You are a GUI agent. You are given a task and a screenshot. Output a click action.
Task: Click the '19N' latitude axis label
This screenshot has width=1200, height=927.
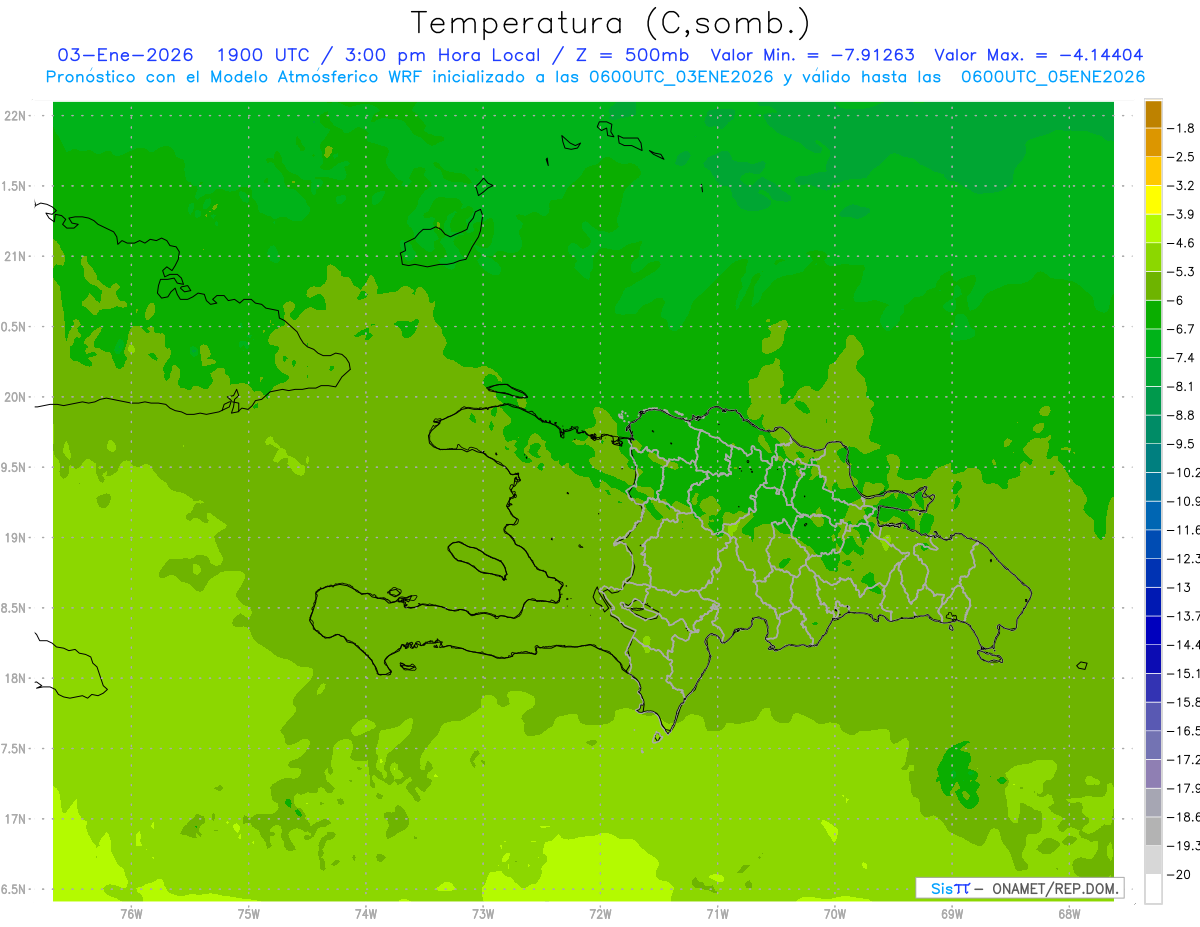click(16, 538)
